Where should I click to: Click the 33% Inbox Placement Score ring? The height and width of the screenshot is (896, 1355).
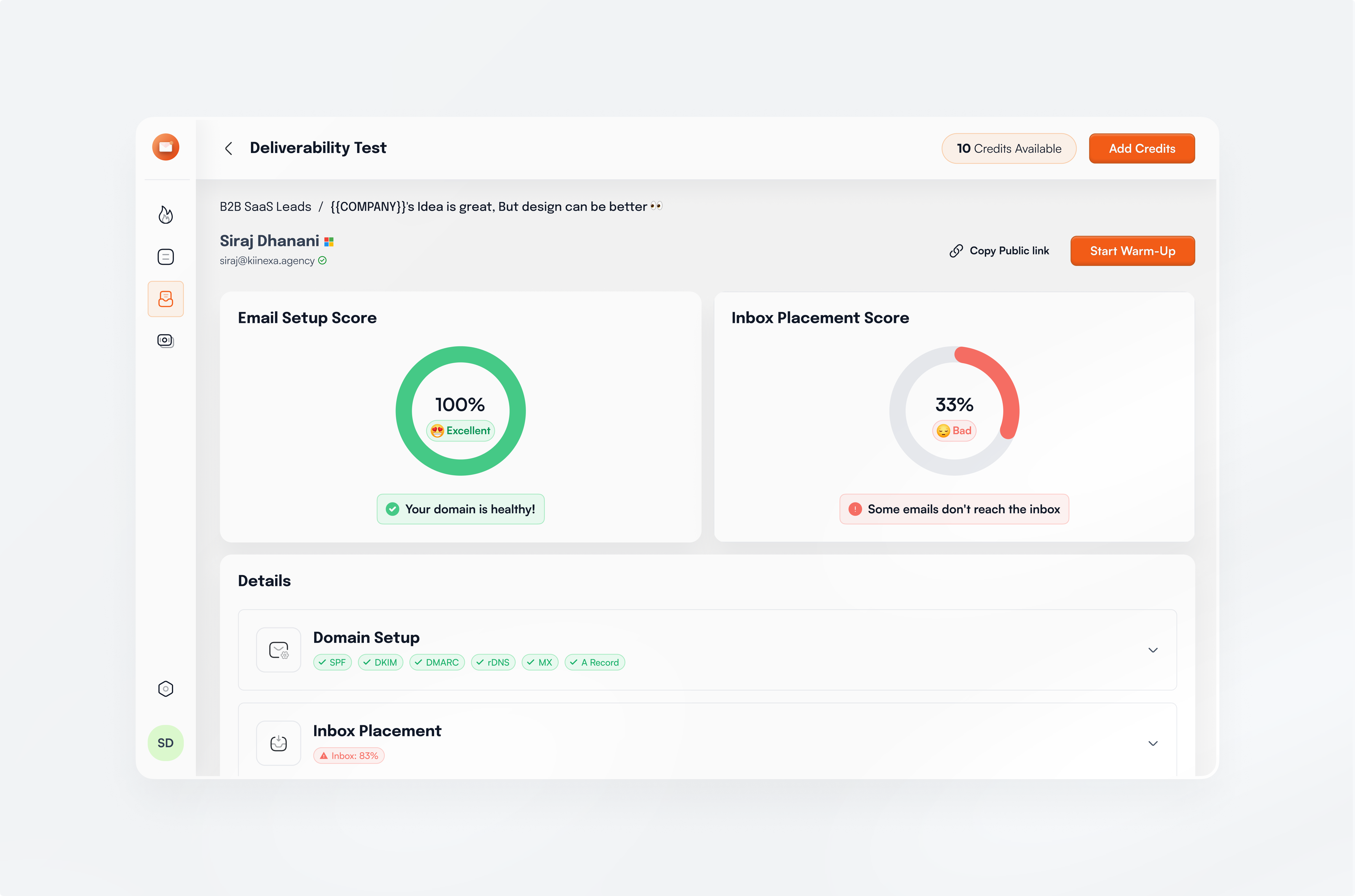[953, 410]
